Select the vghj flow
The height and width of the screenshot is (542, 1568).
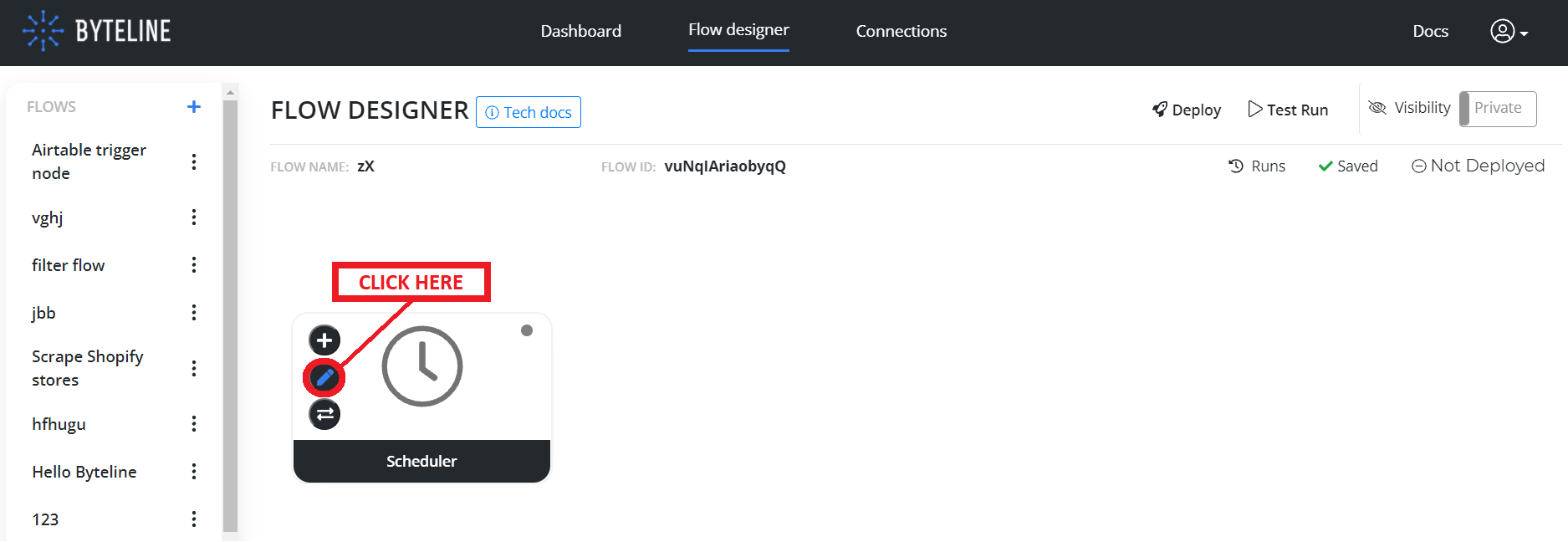pyautogui.click(x=48, y=217)
